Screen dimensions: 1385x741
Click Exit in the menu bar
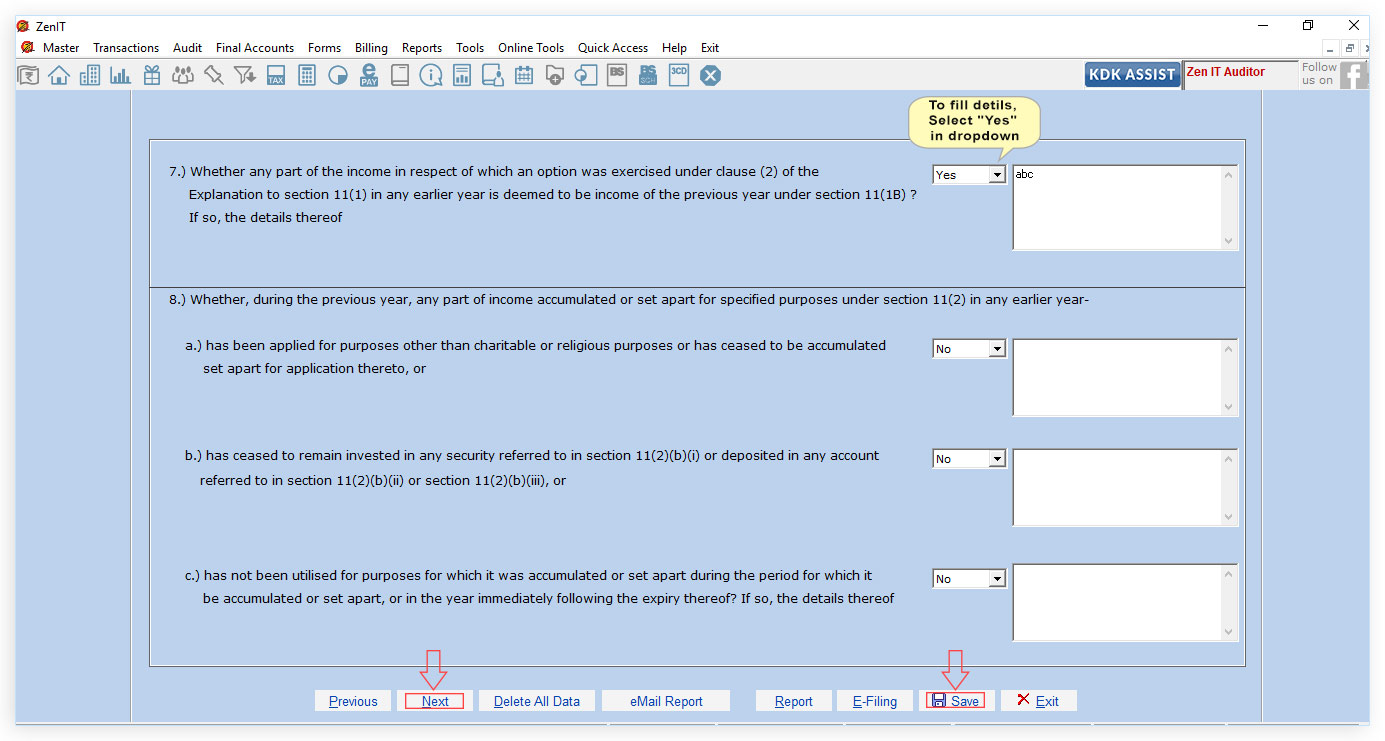pos(710,48)
